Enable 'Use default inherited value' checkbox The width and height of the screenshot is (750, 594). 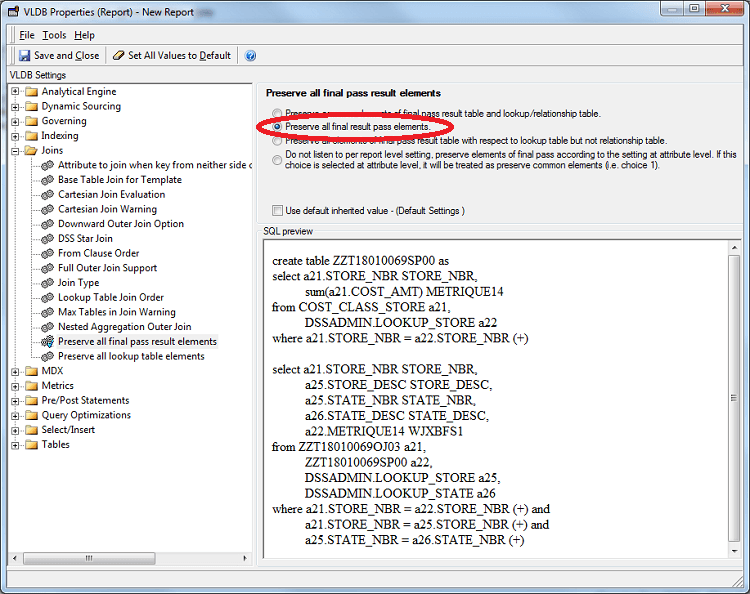[x=277, y=211]
